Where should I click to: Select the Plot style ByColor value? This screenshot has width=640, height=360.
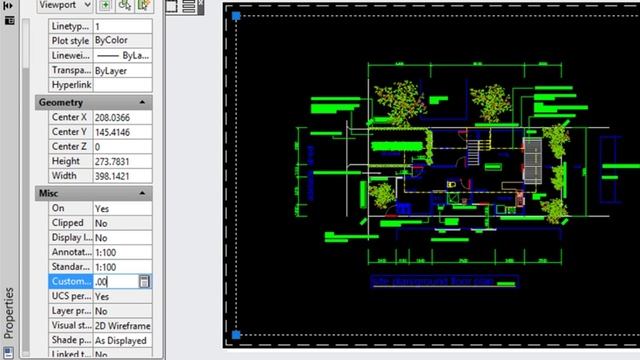click(122, 41)
